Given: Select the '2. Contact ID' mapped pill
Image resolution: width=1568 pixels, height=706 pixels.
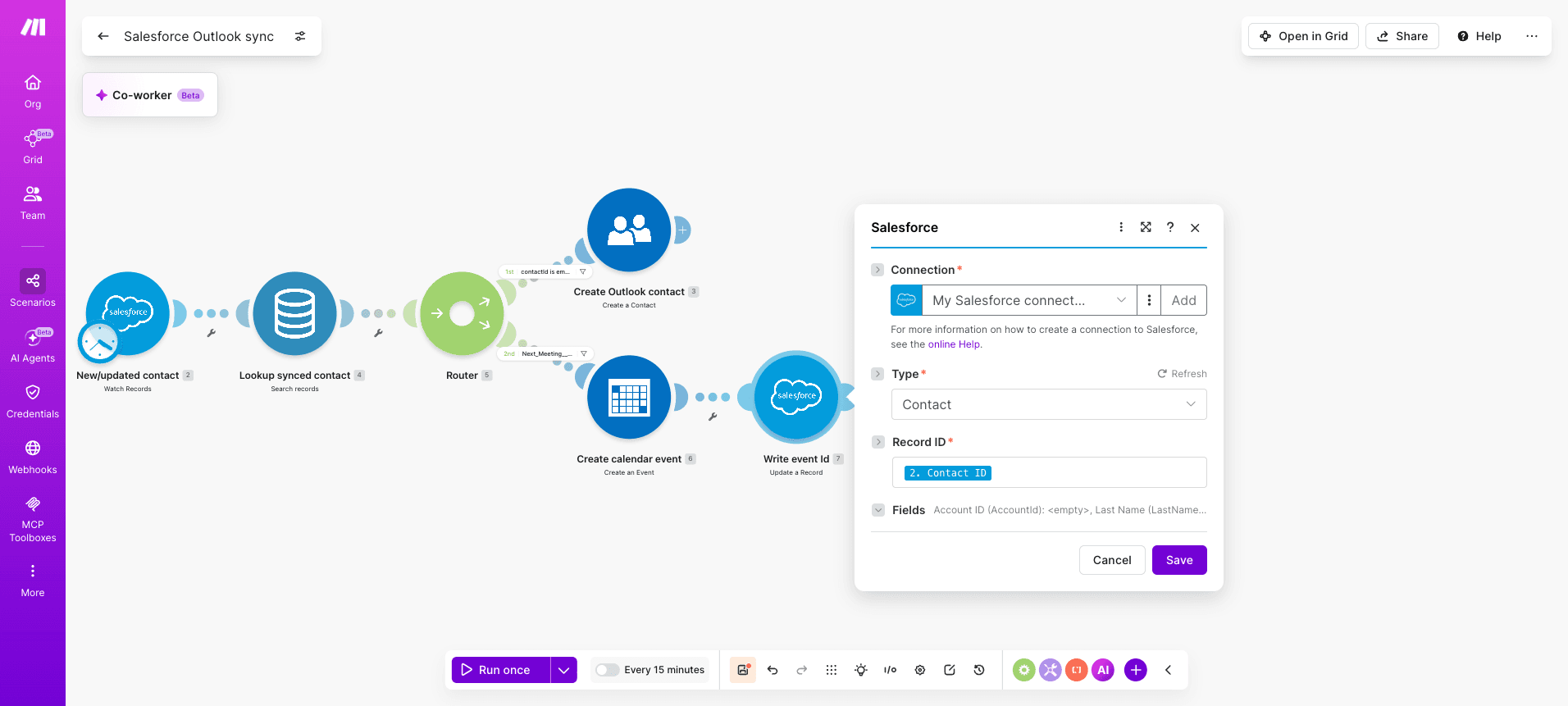Looking at the screenshot, I should coord(947,473).
